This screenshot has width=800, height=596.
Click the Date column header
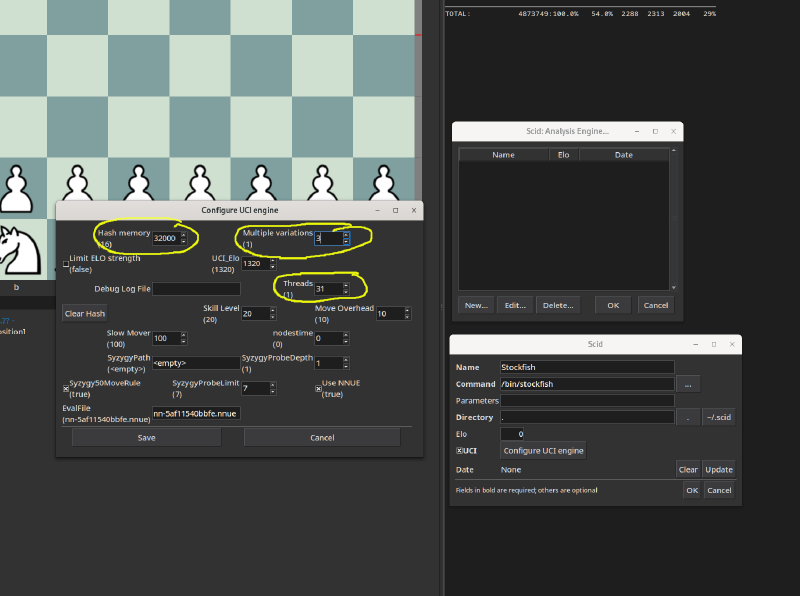[x=623, y=155]
